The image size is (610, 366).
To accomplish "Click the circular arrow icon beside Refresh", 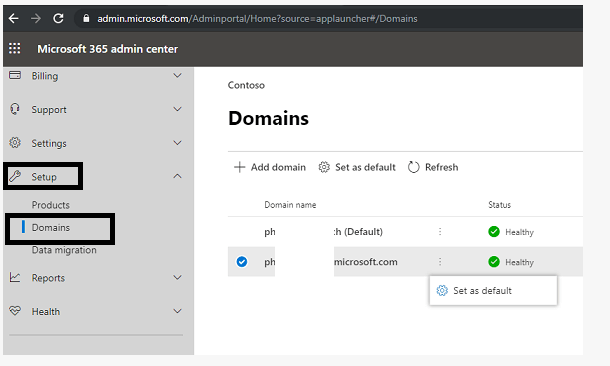I will coord(414,167).
